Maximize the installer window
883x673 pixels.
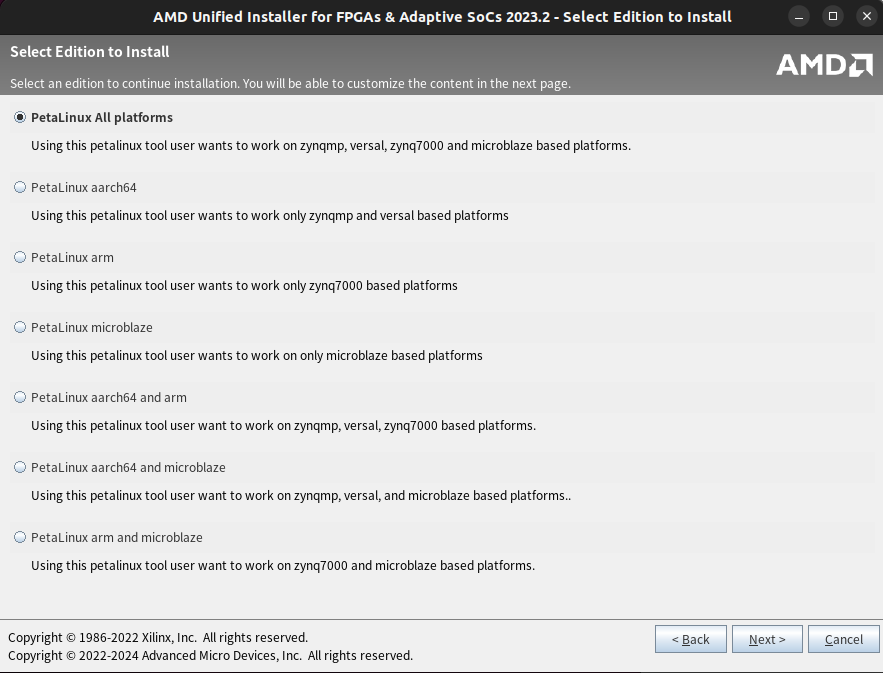(833, 16)
